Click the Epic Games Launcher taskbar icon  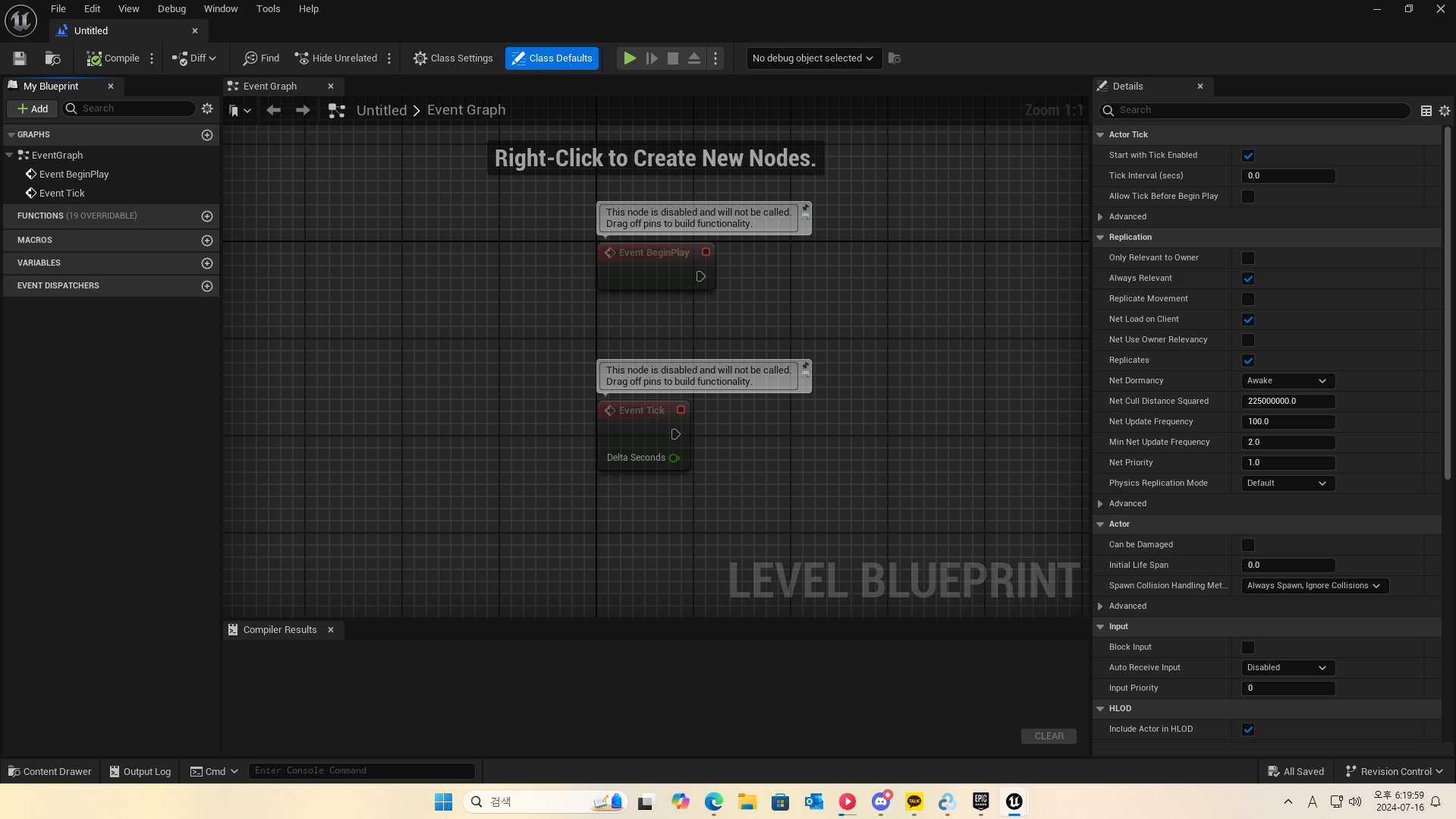(980, 802)
